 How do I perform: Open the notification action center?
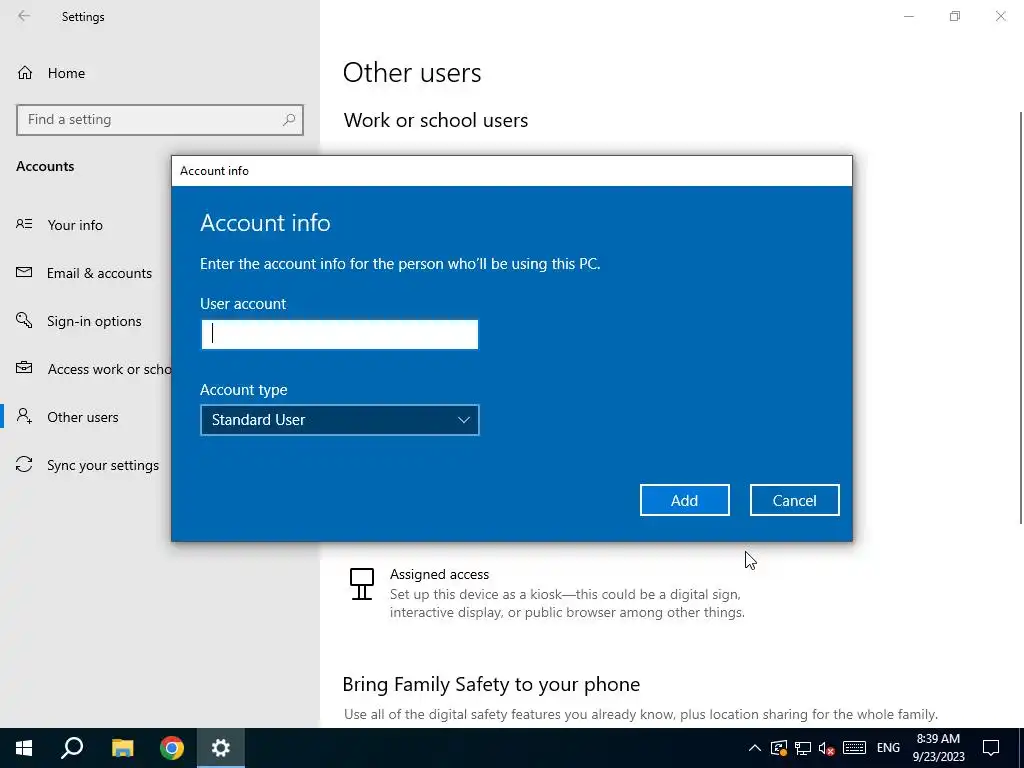[991, 748]
